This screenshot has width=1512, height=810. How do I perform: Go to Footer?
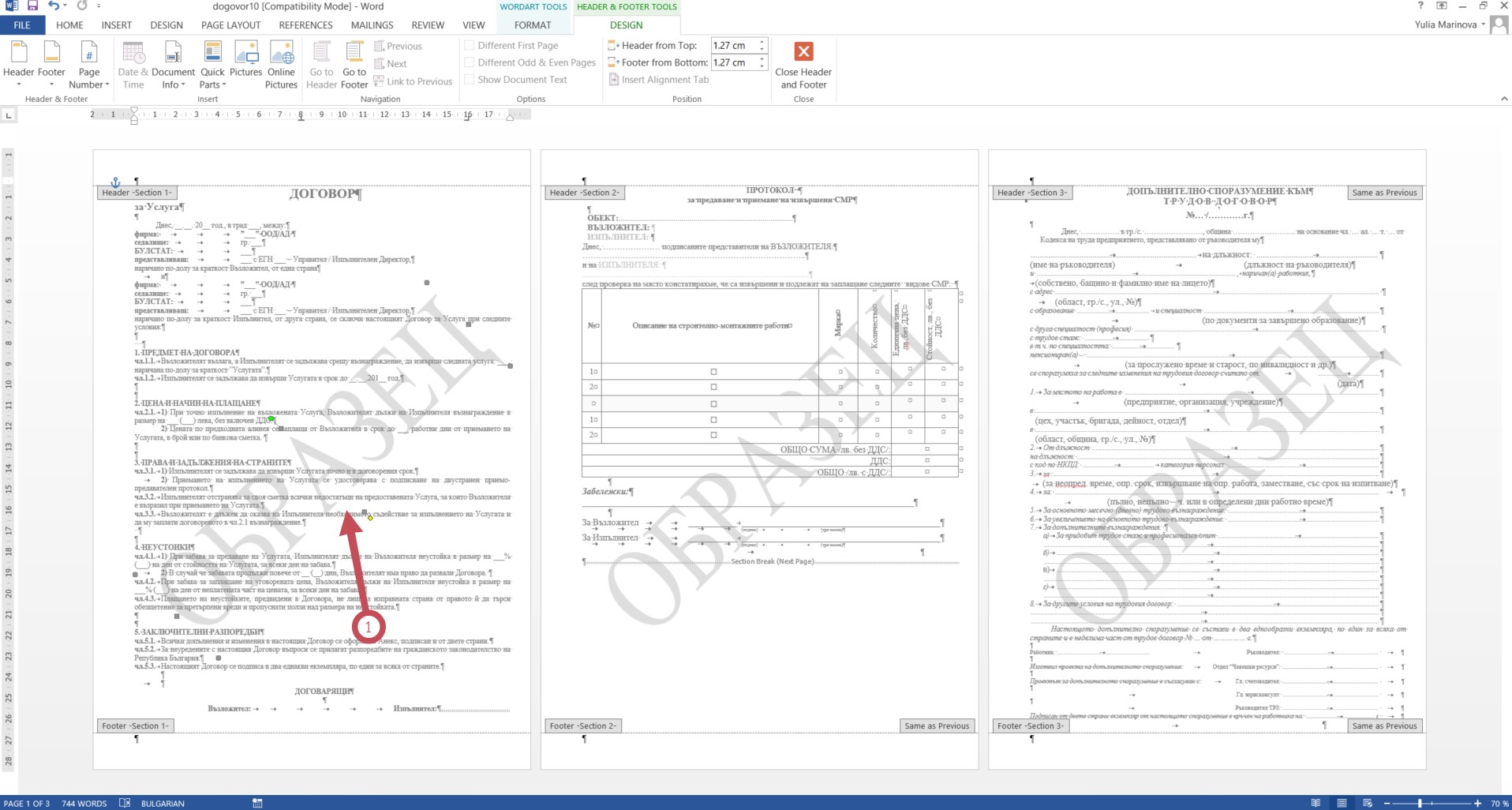point(354,65)
